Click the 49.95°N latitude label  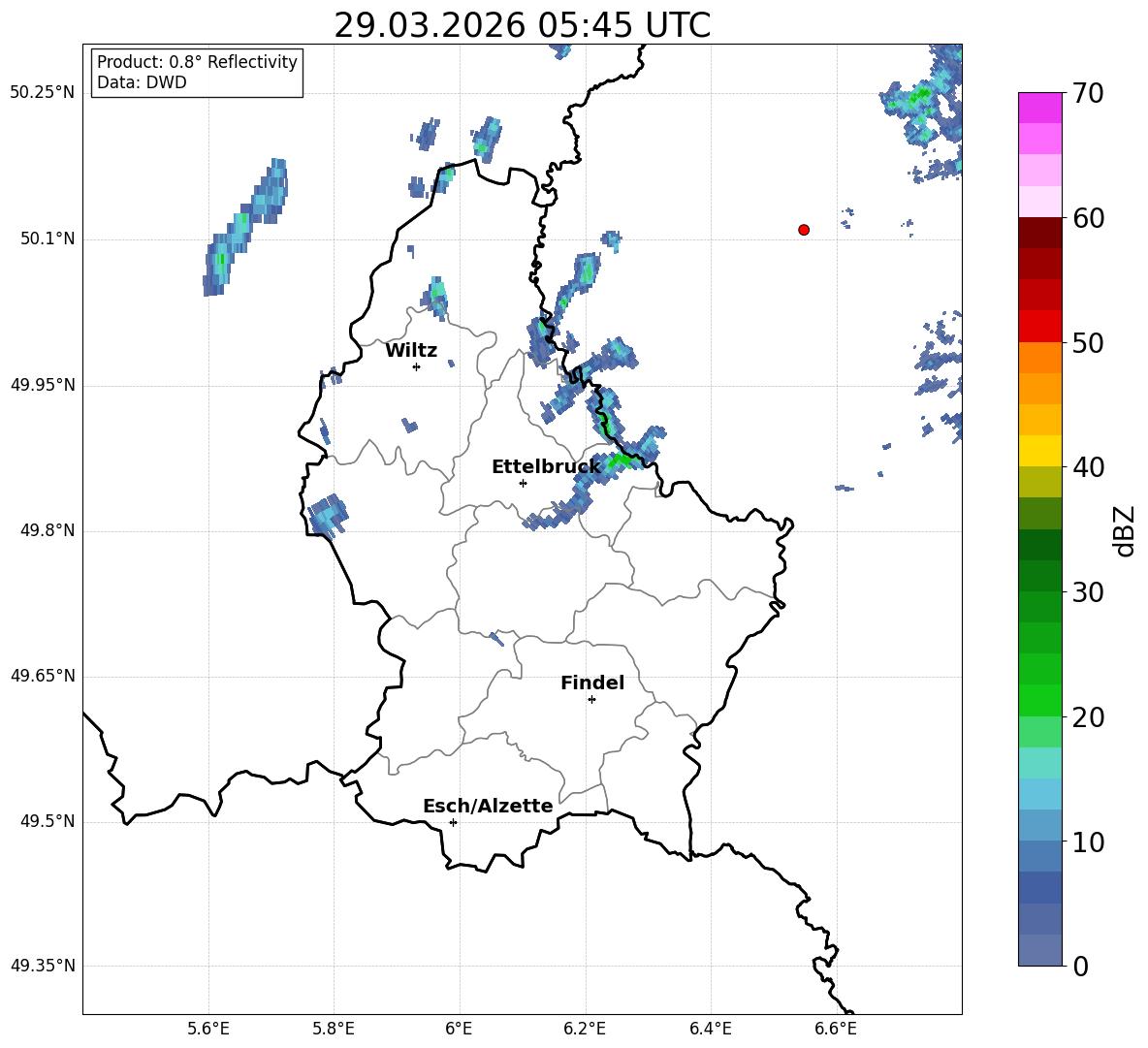click(x=43, y=385)
